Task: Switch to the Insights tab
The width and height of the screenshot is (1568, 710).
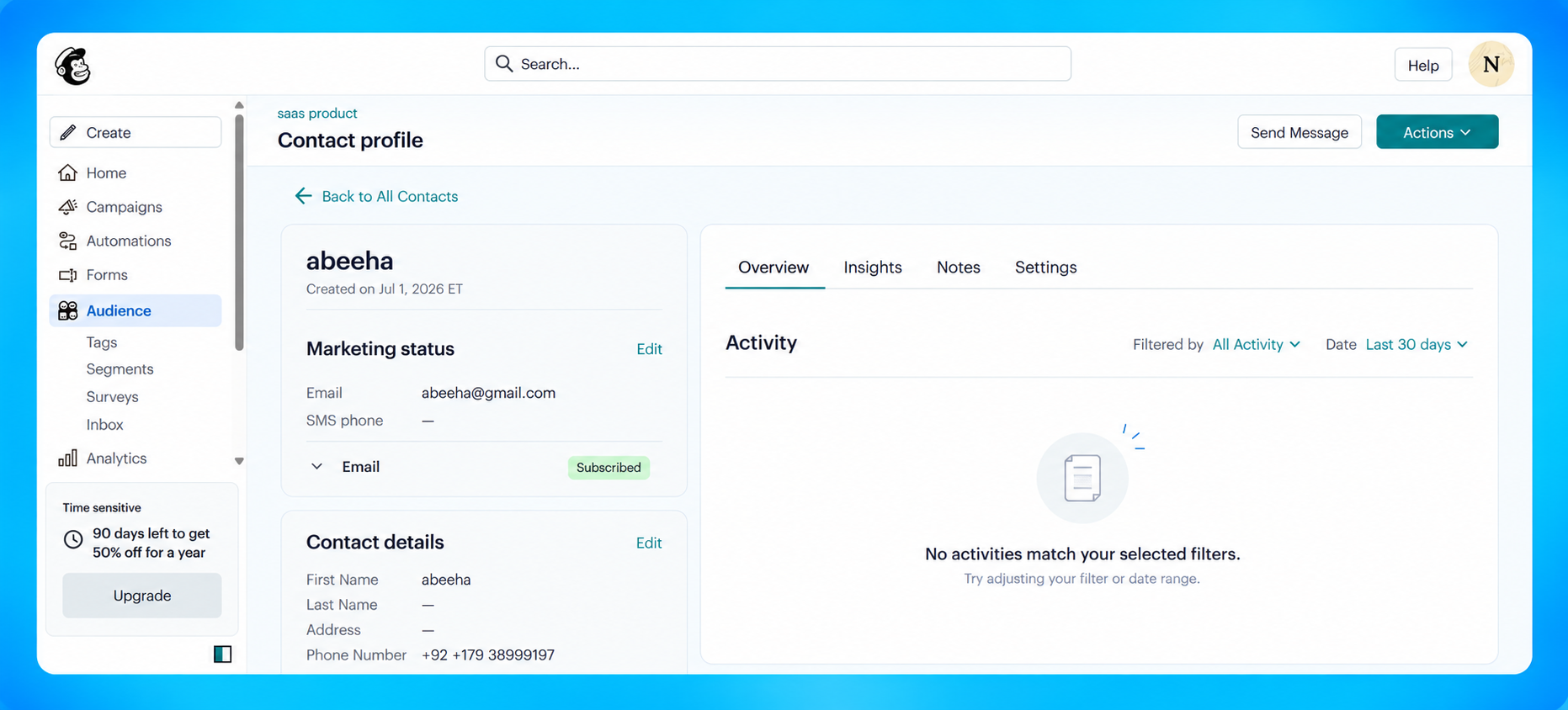Action: 873,268
